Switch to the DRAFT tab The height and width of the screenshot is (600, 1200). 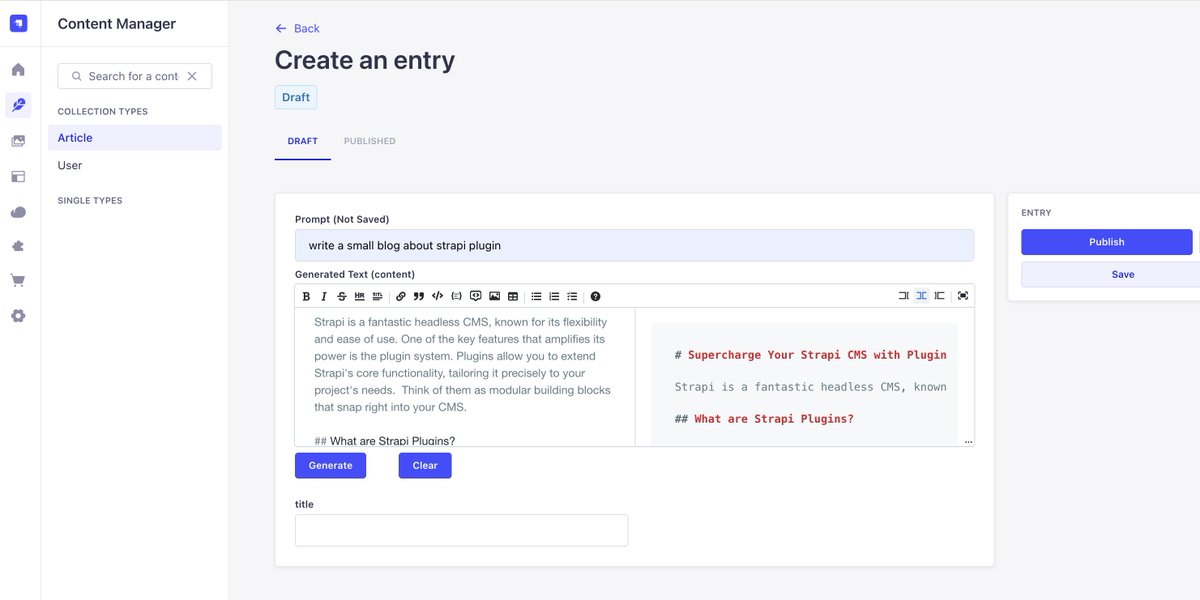point(303,141)
